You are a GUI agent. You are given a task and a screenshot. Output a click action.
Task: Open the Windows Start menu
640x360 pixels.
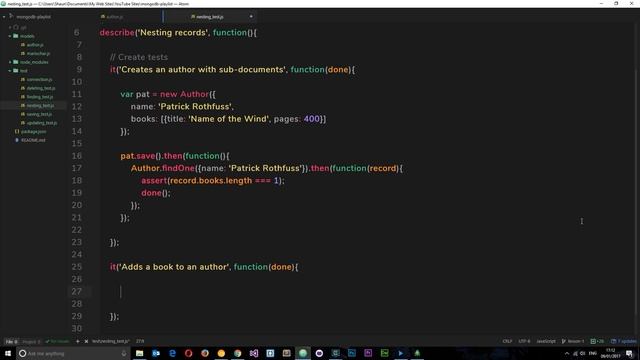pyautogui.click(x=8, y=353)
